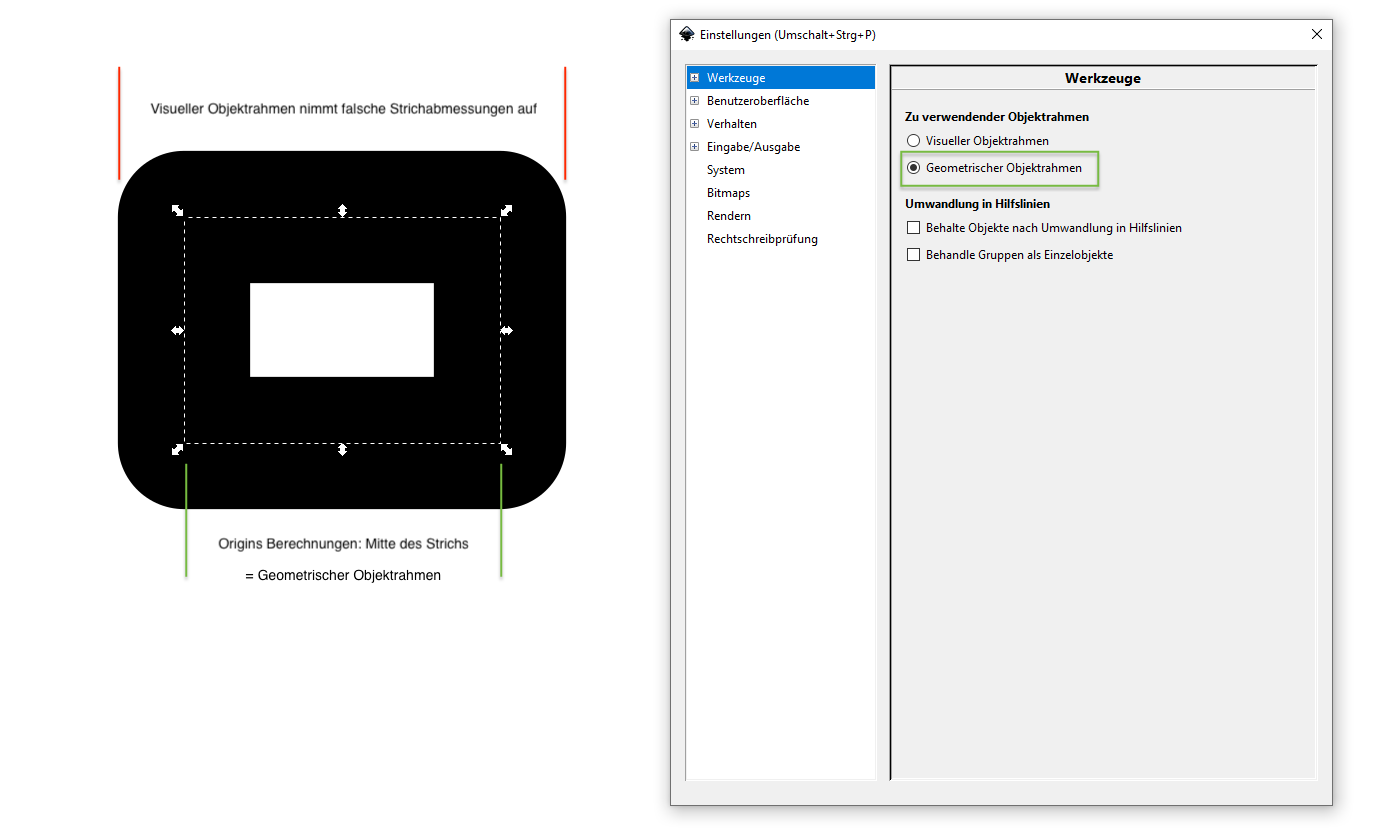Open System settings category
The image size is (1378, 838).
pyautogui.click(x=726, y=170)
